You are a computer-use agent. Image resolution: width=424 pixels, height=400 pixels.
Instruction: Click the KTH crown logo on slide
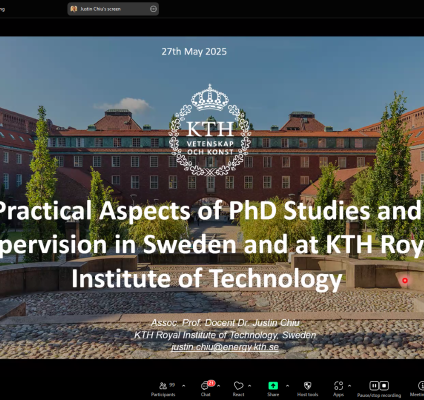(x=210, y=130)
